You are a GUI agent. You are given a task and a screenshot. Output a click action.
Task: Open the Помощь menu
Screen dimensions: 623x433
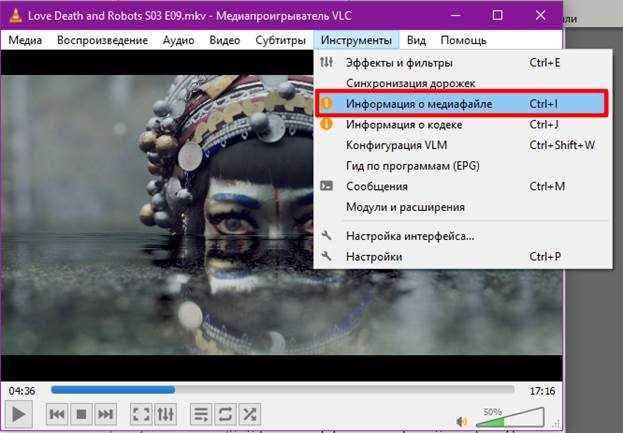[x=463, y=40]
